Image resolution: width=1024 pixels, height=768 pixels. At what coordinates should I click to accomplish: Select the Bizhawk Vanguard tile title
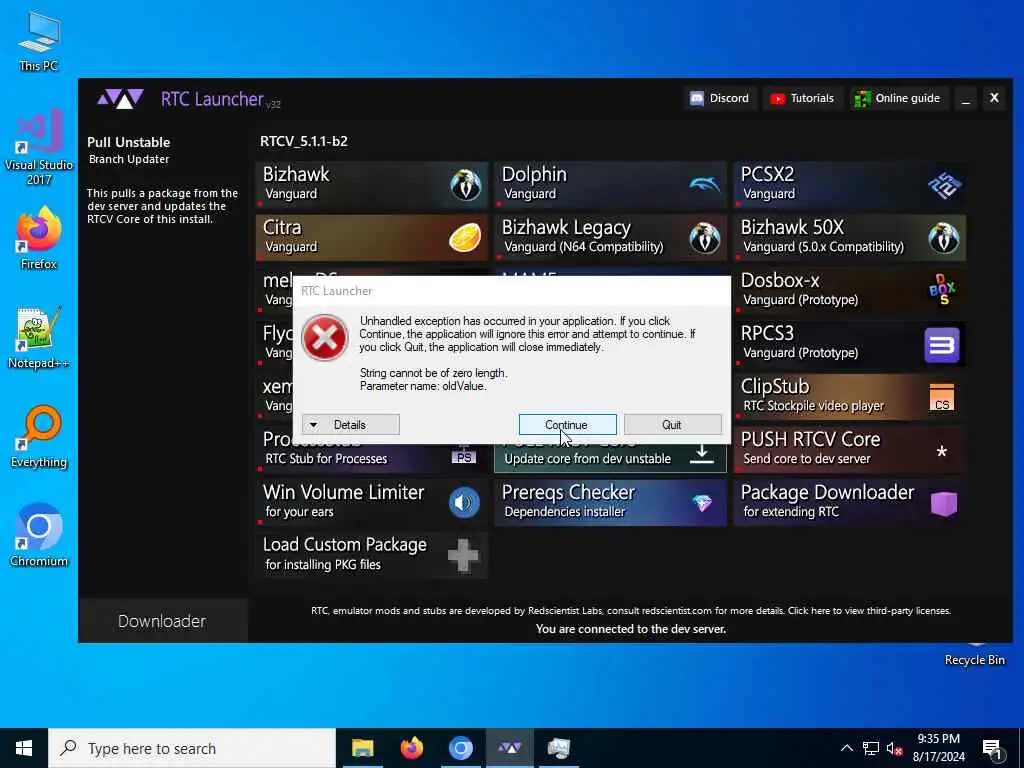point(296,174)
